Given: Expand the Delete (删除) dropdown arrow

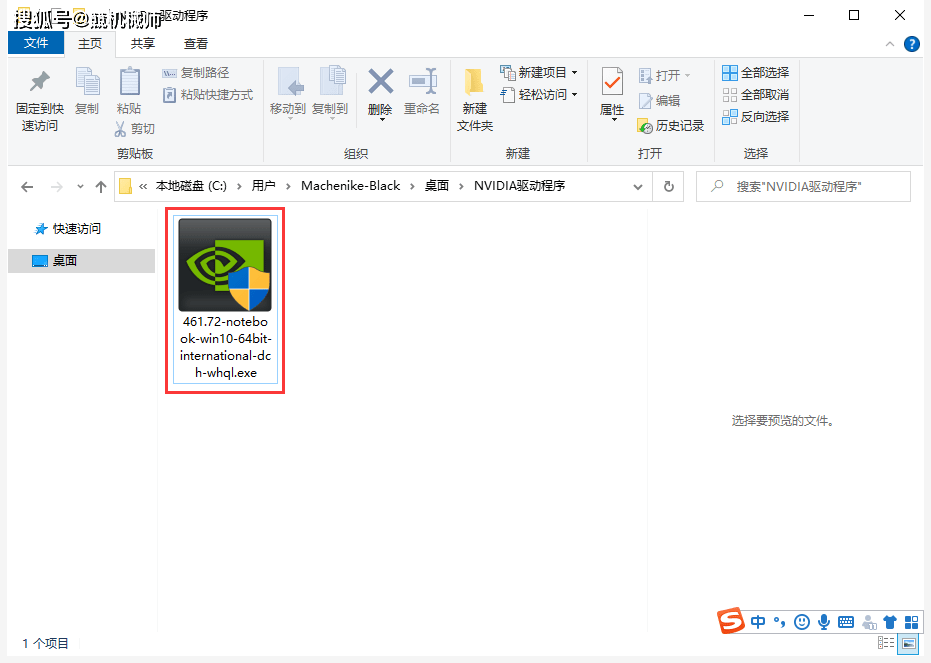Looking at the screenshot, I should [x=381, y=120].
